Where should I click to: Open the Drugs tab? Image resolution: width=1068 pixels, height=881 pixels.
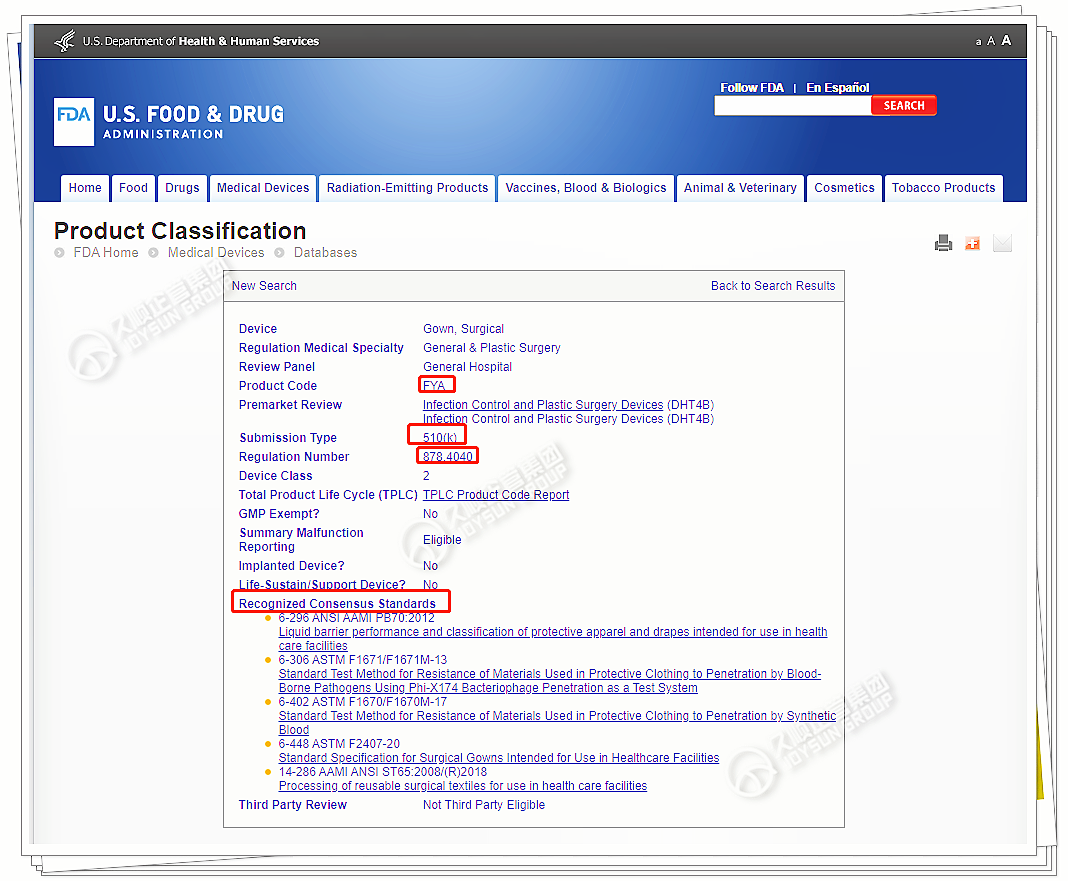[x=183, y=188]
